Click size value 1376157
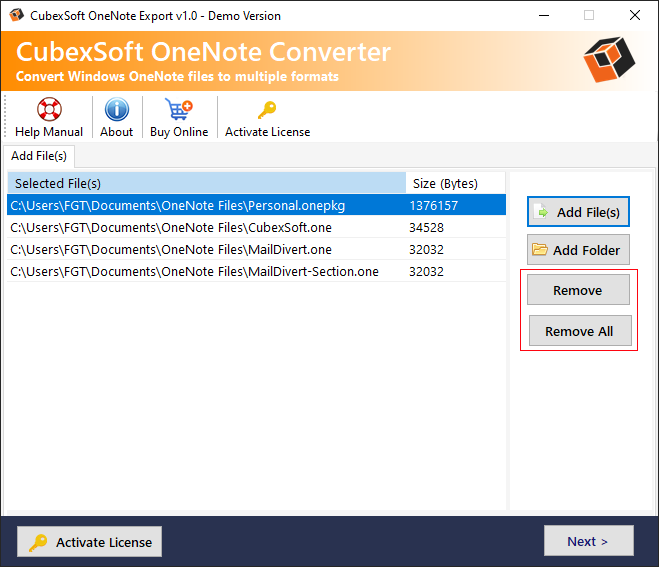The image size is (659, 567). pos(433,206)
